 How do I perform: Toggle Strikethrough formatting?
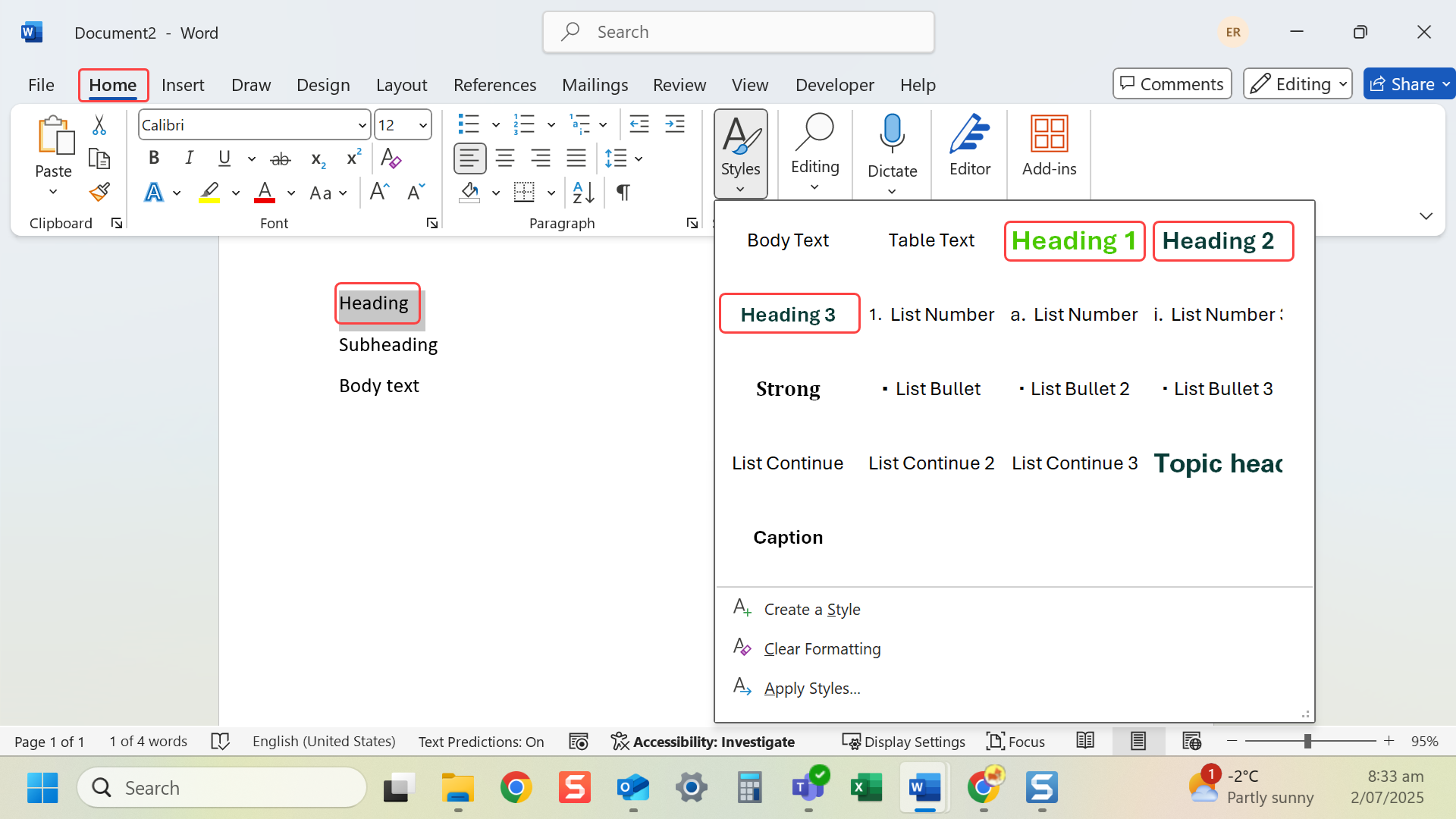281,158
